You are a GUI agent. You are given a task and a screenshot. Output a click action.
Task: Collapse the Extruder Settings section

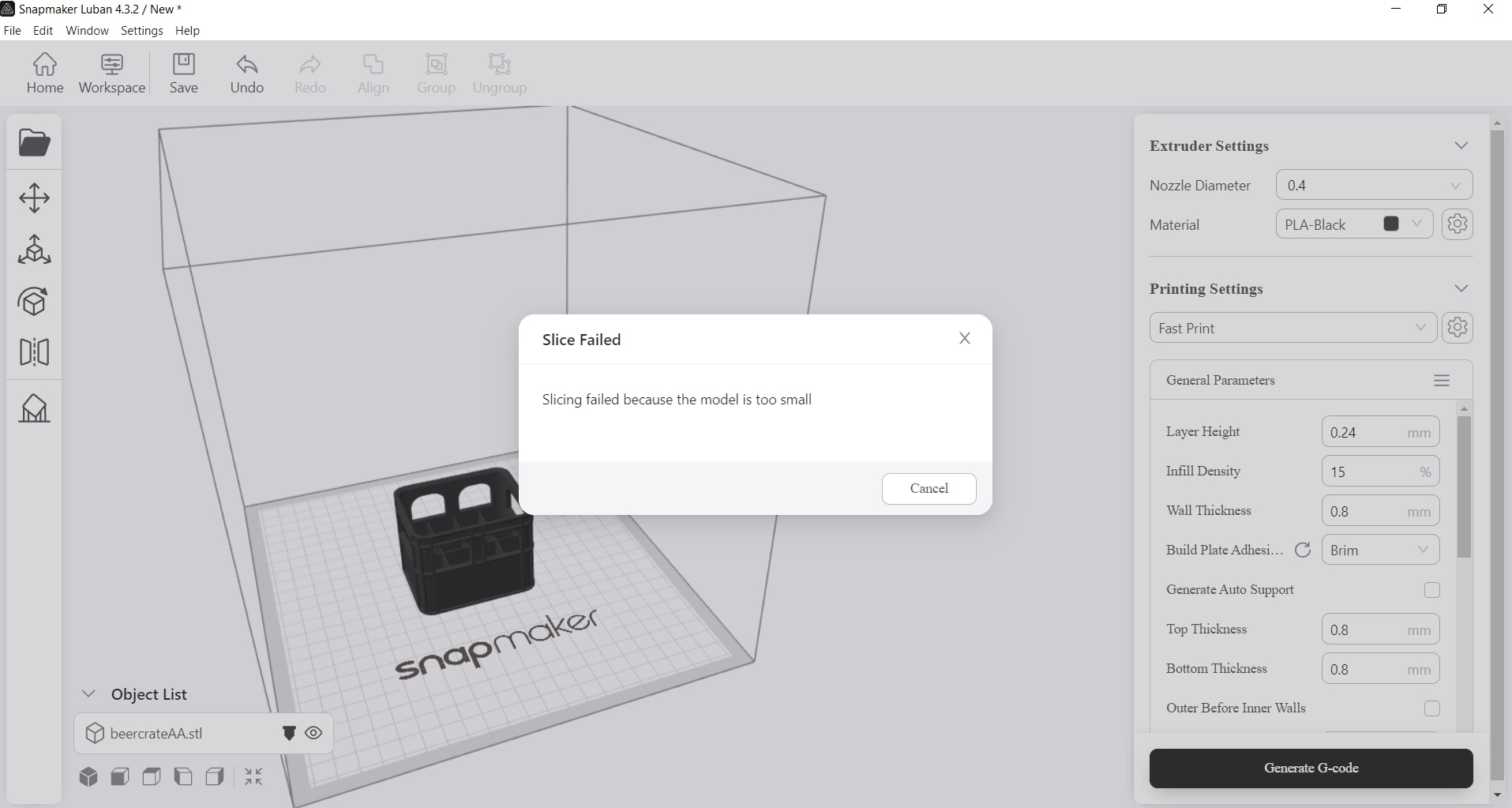[x=1461, y=145]
